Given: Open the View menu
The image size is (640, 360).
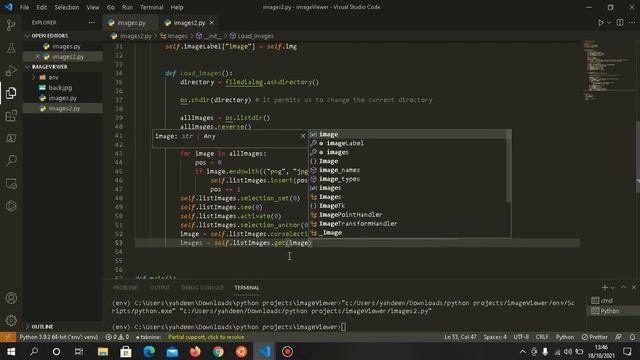Looking at the screenshot, I should tap(93, 7).
